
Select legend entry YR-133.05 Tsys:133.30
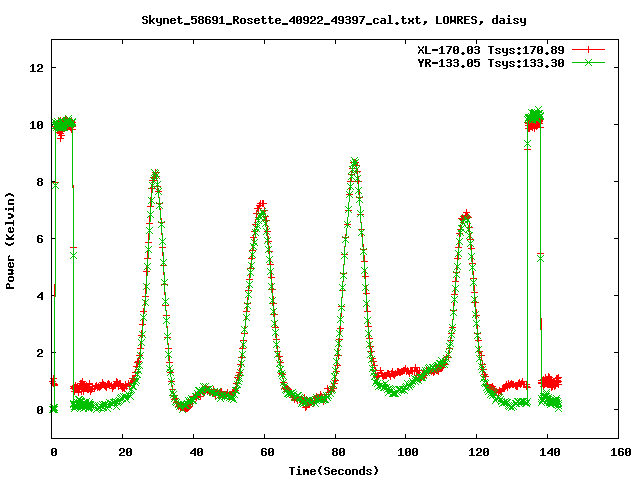[491, 63]
